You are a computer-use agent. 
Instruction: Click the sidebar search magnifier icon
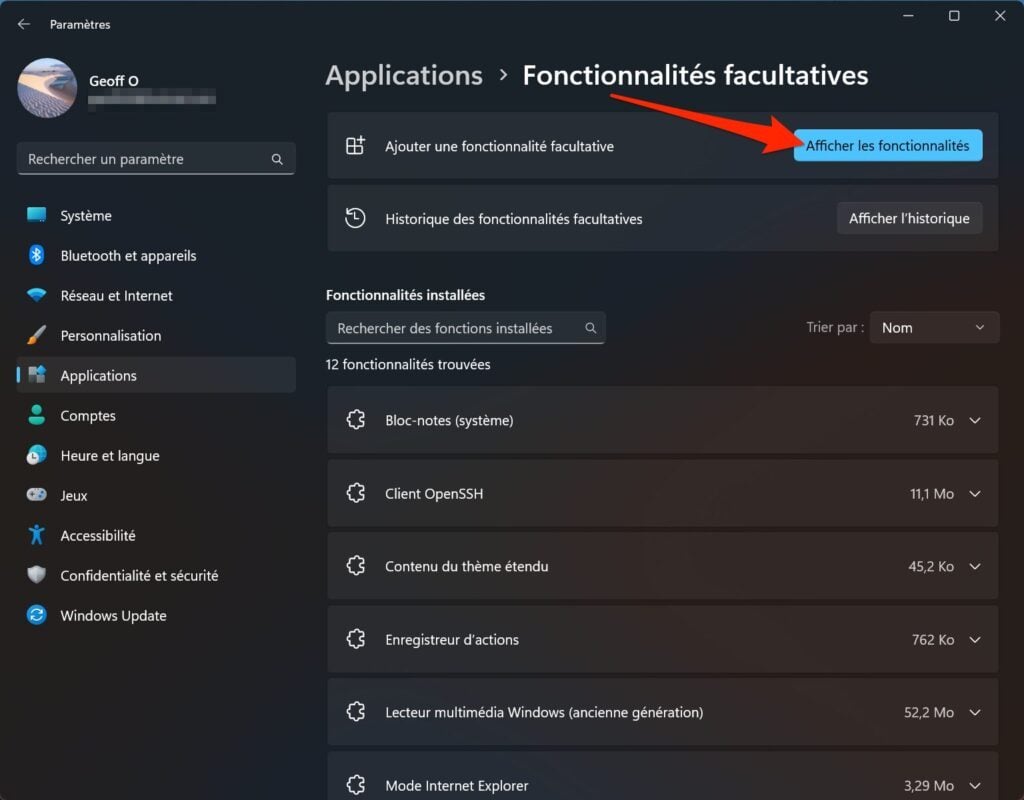(x=277, y=159)
